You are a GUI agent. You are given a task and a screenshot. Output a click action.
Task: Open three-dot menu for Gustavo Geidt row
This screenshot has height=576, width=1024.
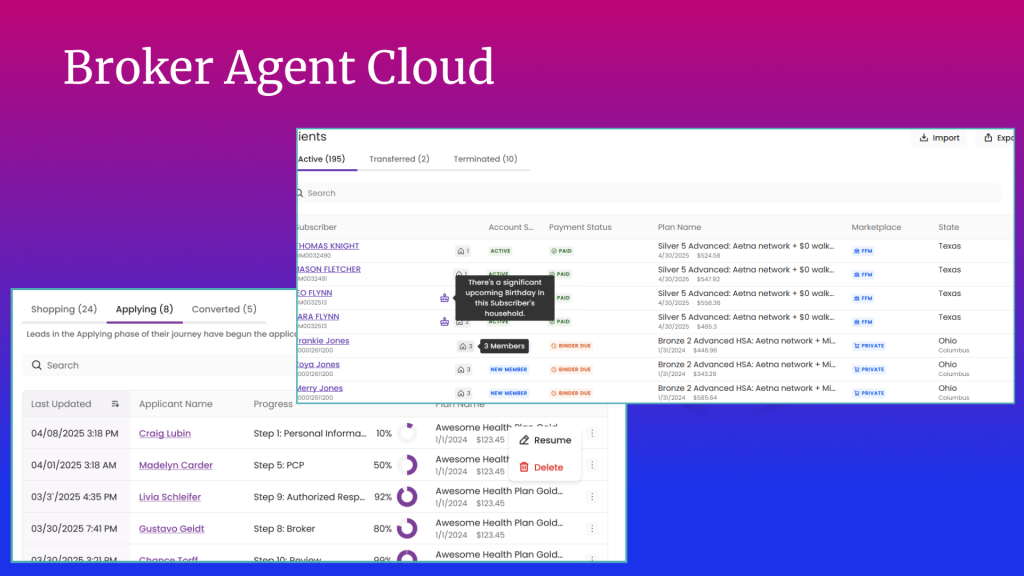(592, 529)
